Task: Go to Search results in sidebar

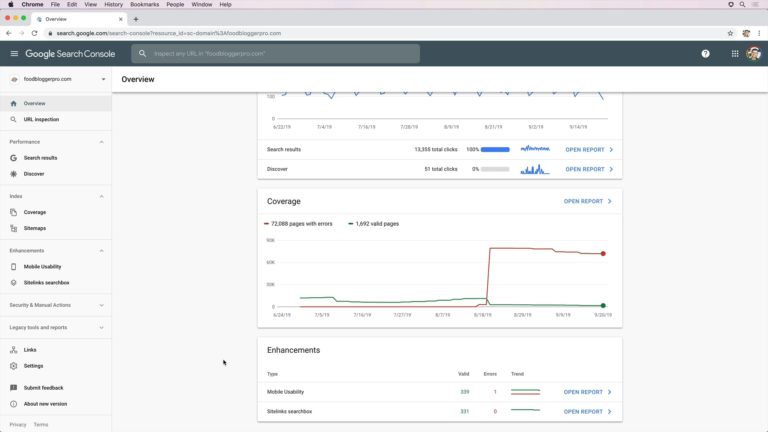Action: 40,158
